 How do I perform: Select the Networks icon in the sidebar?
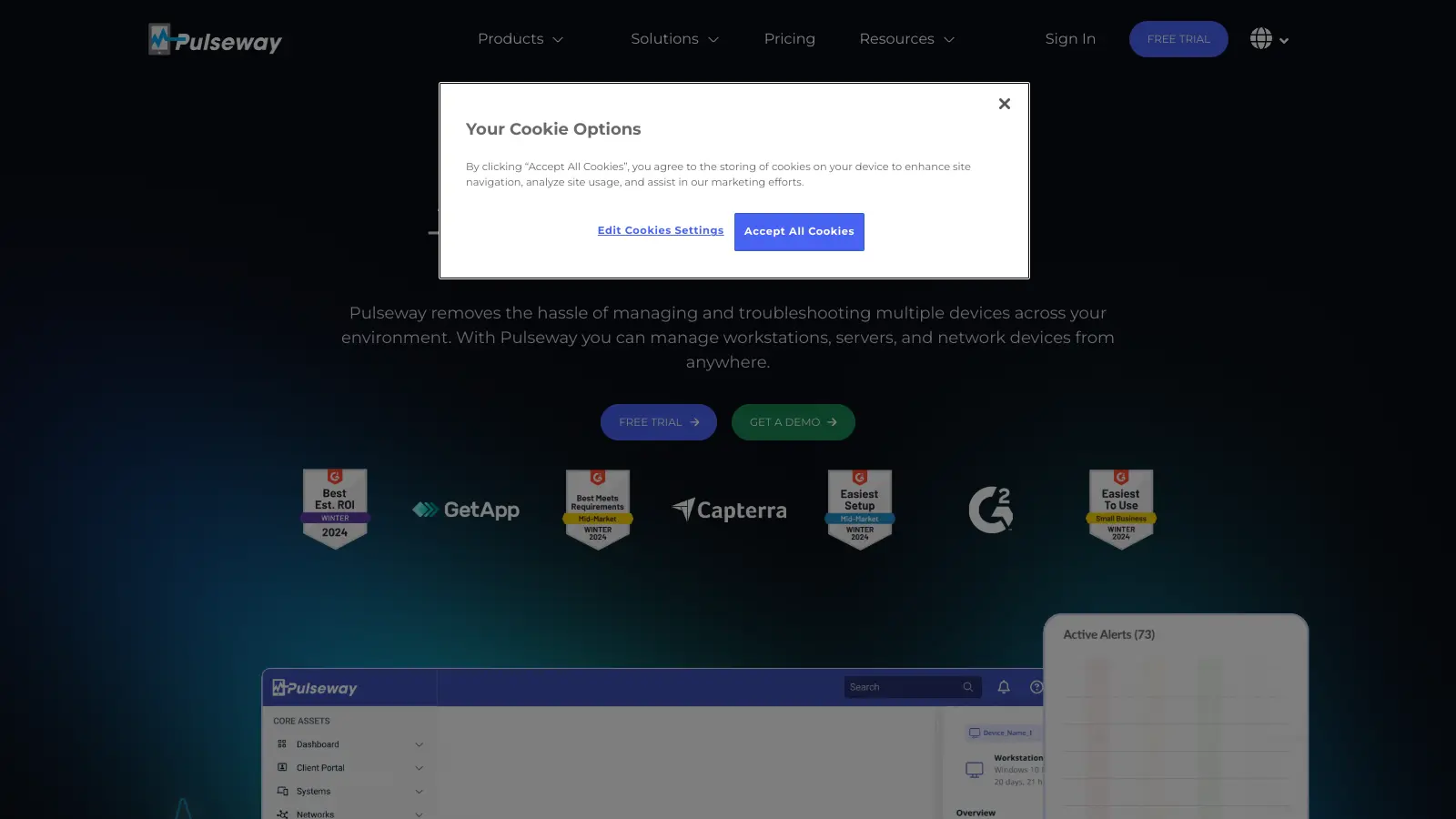pyautogui.click(x=282, y=814)
